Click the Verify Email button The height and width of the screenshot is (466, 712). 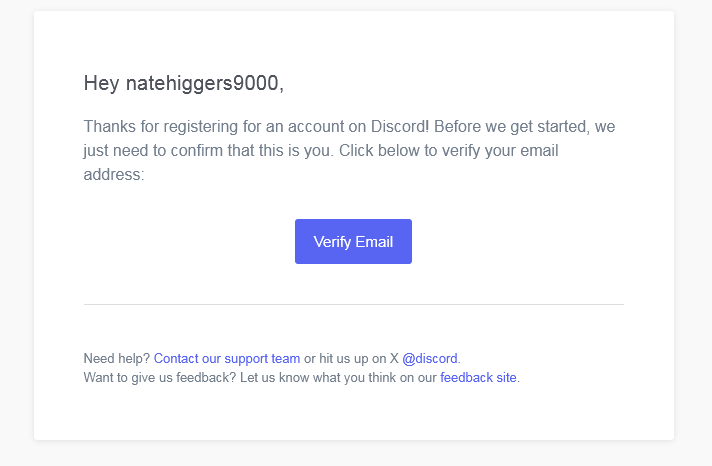pos(353,242)
